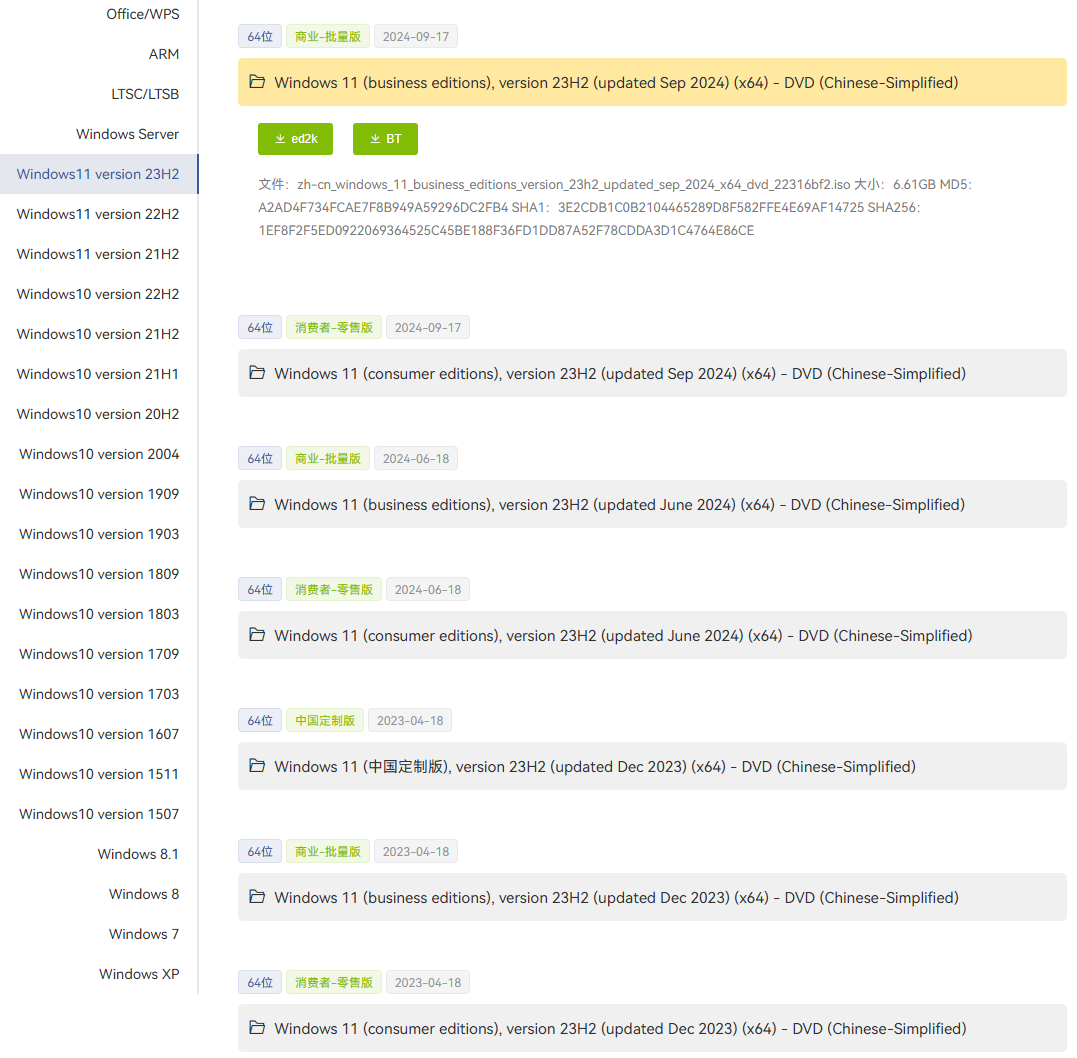Select Windows10 version 1909 in sidebar

click(98, 494)
